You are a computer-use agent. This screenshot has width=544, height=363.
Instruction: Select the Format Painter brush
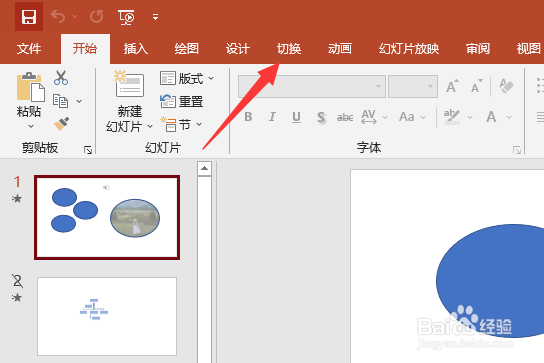(x=61, y=124)
